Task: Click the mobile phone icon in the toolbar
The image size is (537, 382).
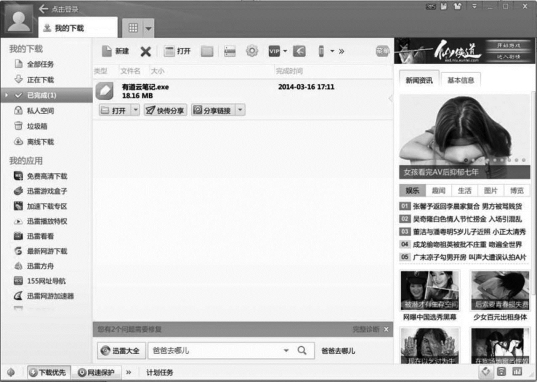Action: 321,51
